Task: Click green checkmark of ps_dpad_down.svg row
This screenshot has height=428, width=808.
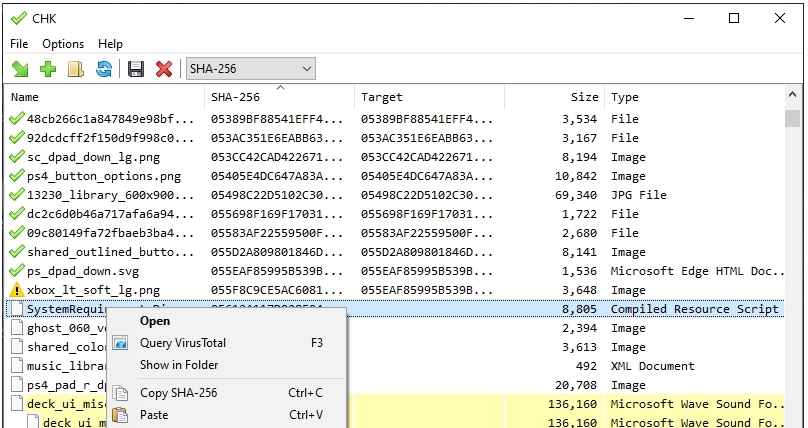Action: point(17,270)
